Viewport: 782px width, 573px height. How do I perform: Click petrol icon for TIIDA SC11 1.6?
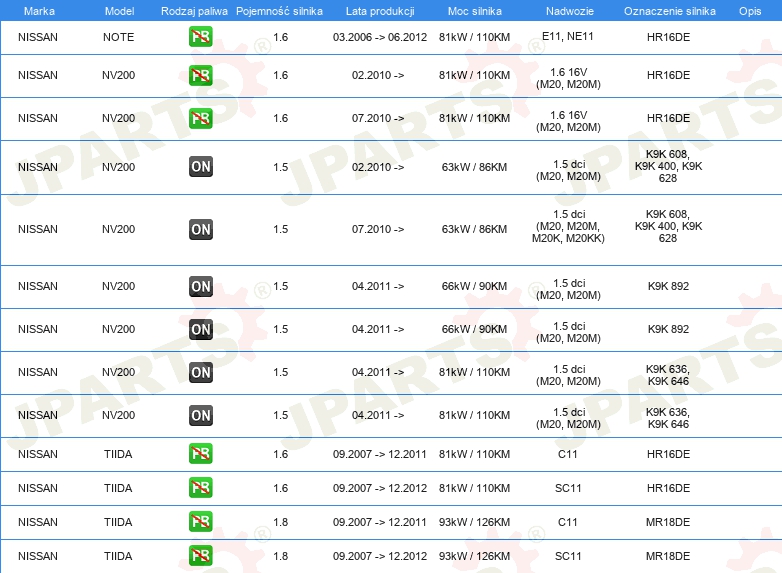tap(200, 488)
